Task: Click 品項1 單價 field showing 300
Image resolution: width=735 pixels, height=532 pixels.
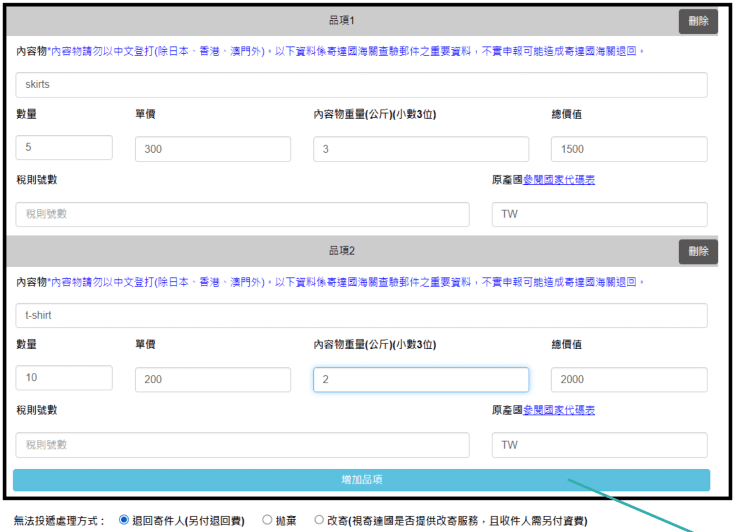Action: (x=213, y=149)
